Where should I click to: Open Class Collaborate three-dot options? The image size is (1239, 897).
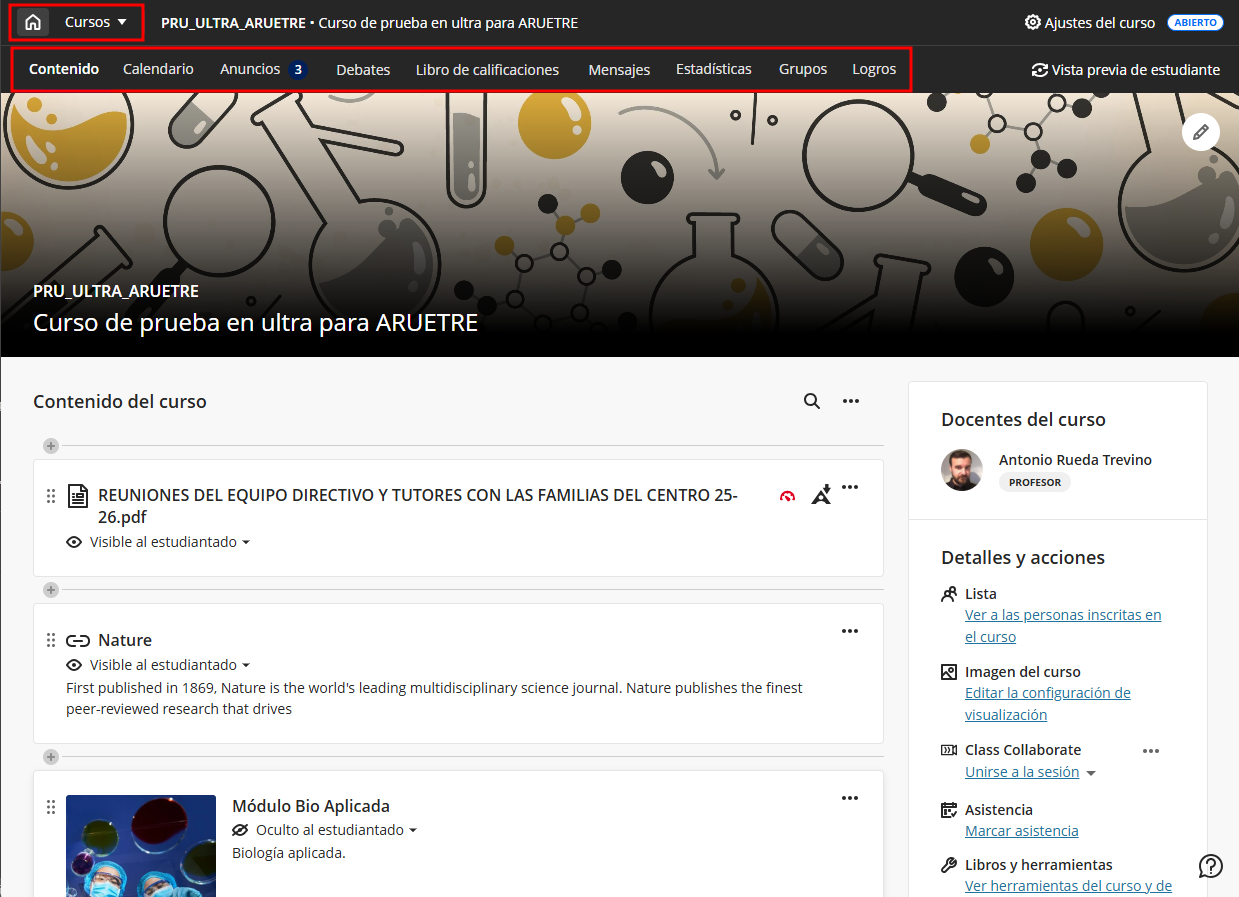pos(1151,751)
